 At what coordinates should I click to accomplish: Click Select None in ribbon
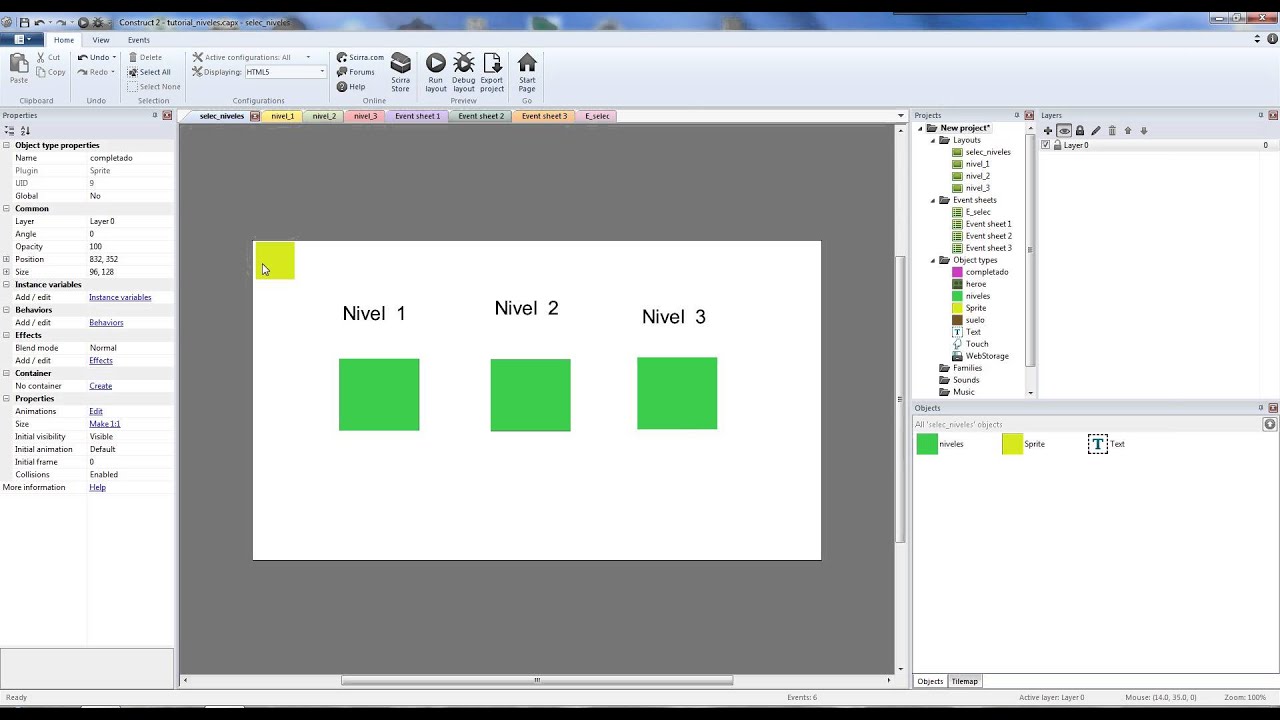click(x=154, y=86)
